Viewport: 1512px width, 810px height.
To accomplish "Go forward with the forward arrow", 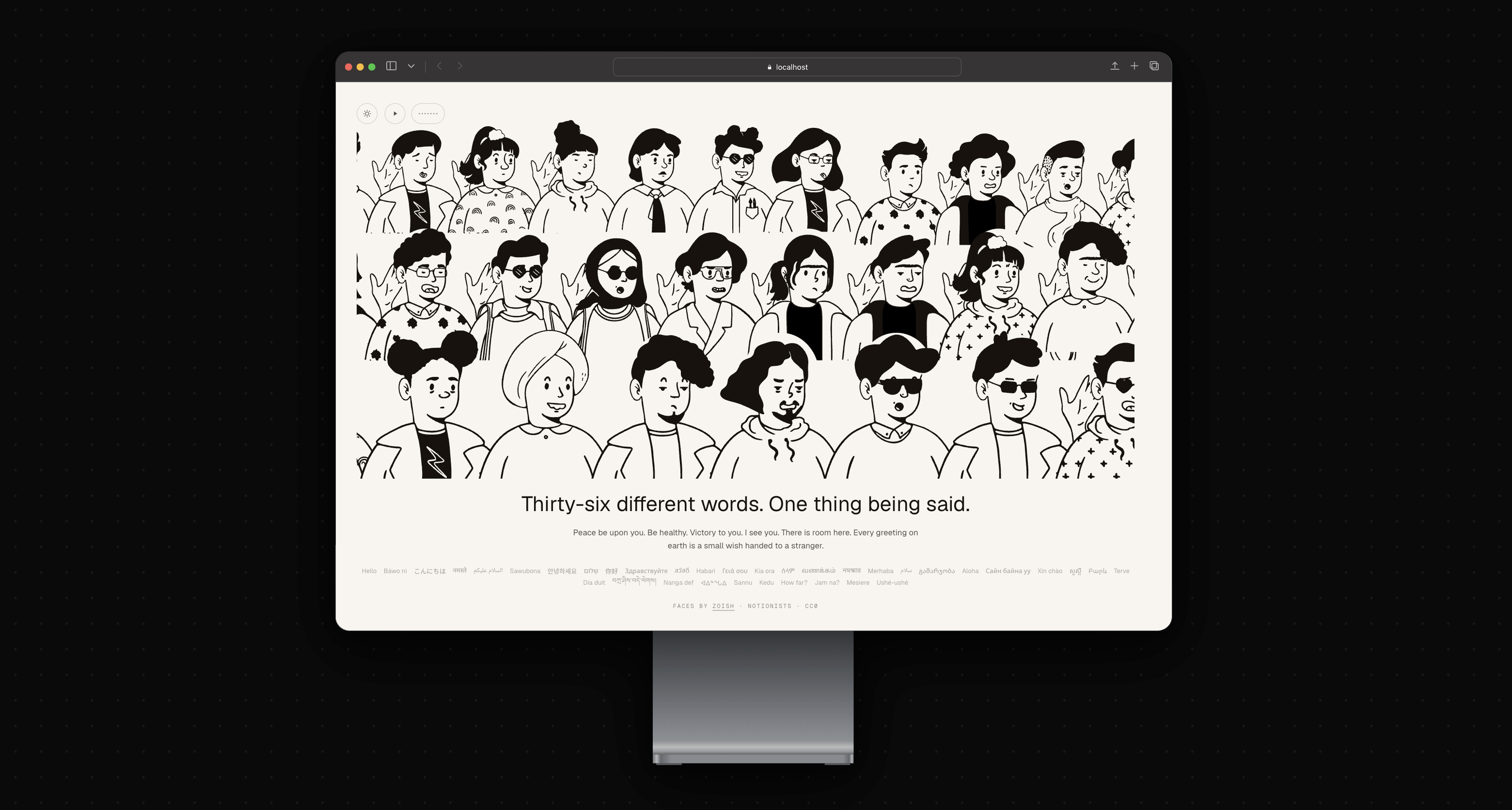I will coord(459,66).
